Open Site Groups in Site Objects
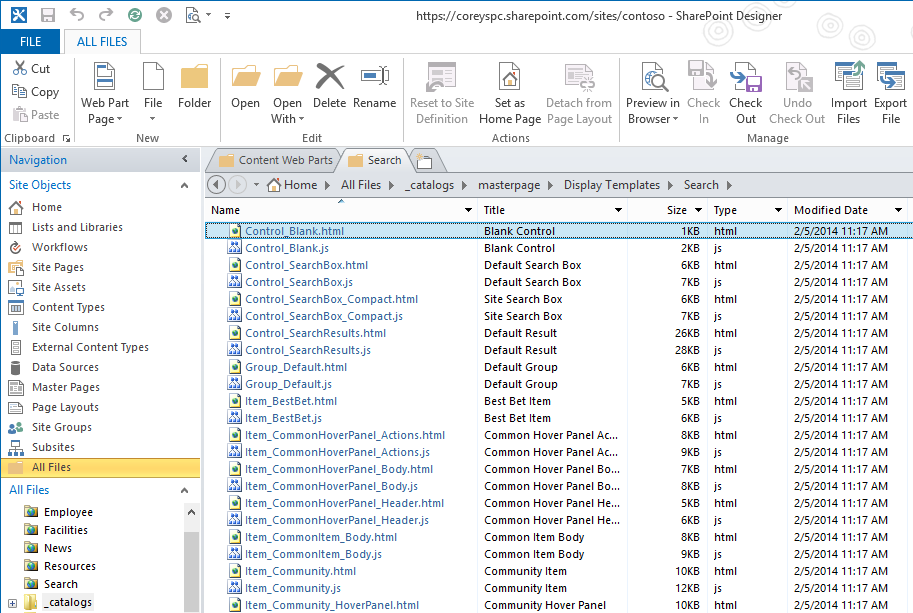Screen dimensions: 913x613 click(62, 427)
